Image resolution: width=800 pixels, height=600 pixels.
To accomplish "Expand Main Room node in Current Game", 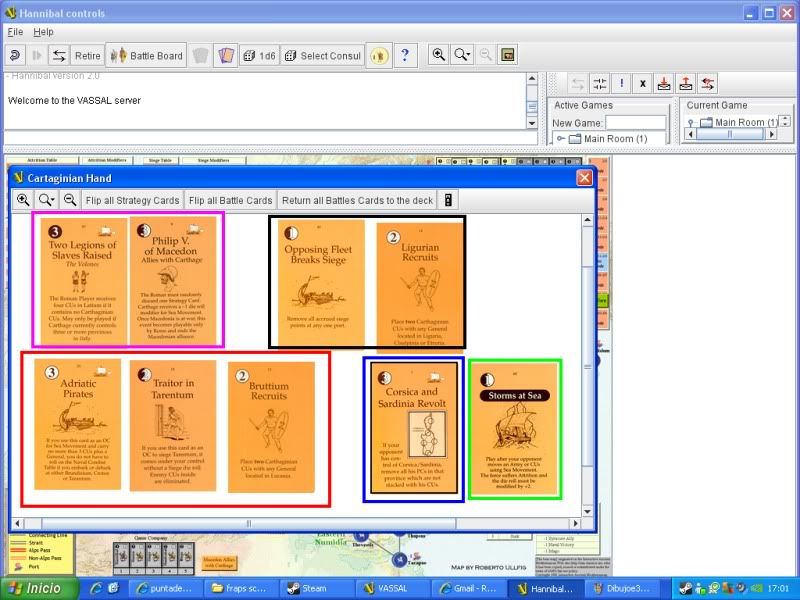I will (691, 122).
